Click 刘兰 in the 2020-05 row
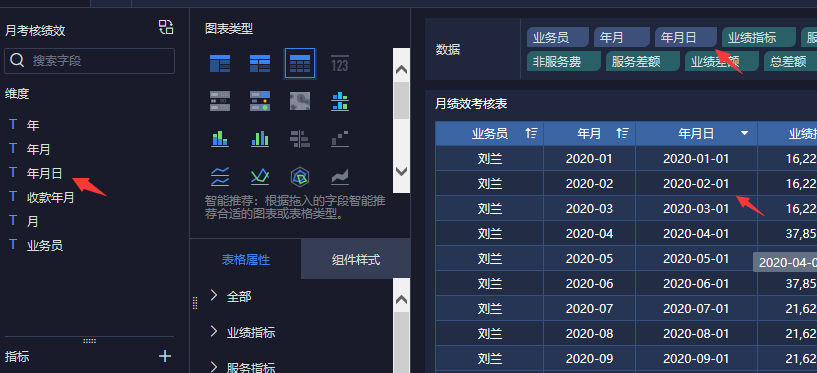The height and width of the screenshot is (373, 817). [490, 258]
